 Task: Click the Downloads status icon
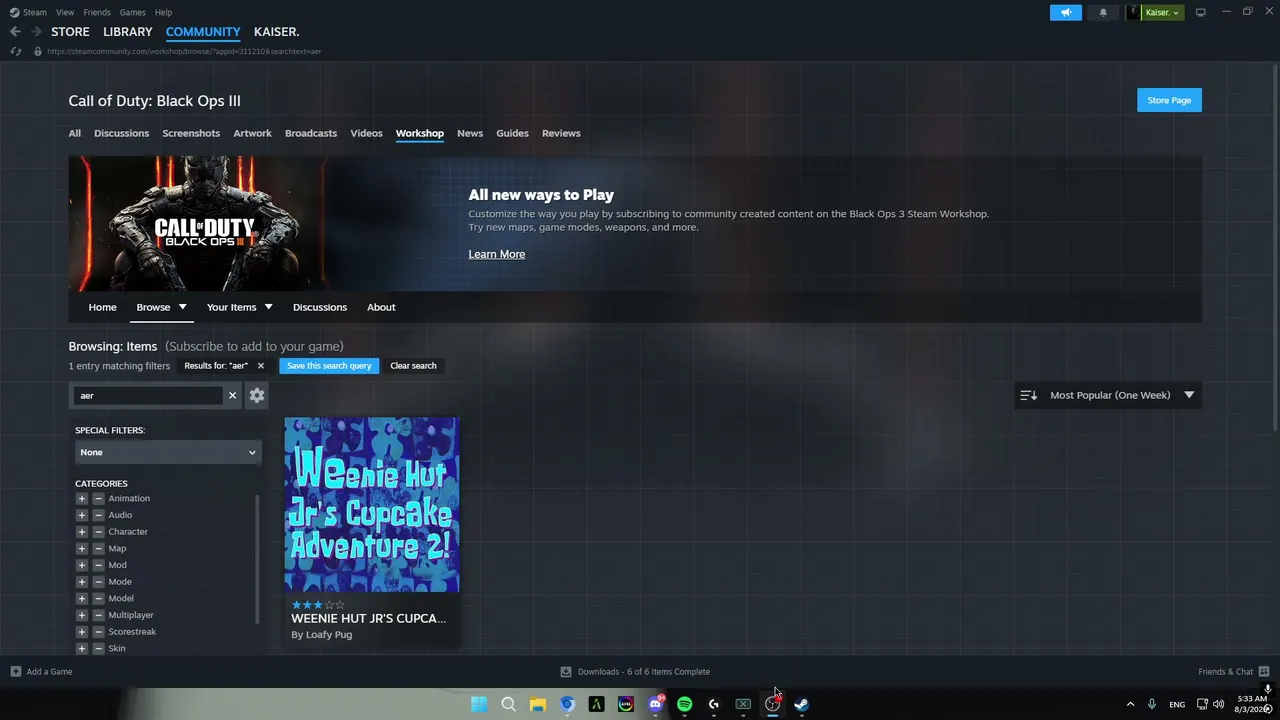point(566,672)
